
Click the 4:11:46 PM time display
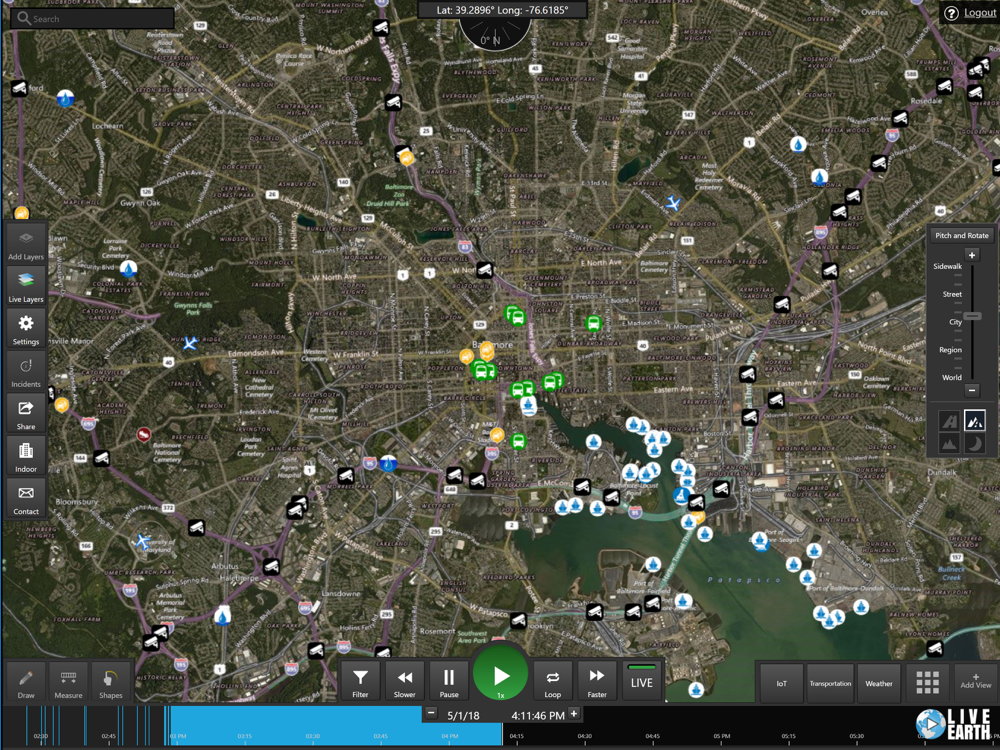click(538, 716)
